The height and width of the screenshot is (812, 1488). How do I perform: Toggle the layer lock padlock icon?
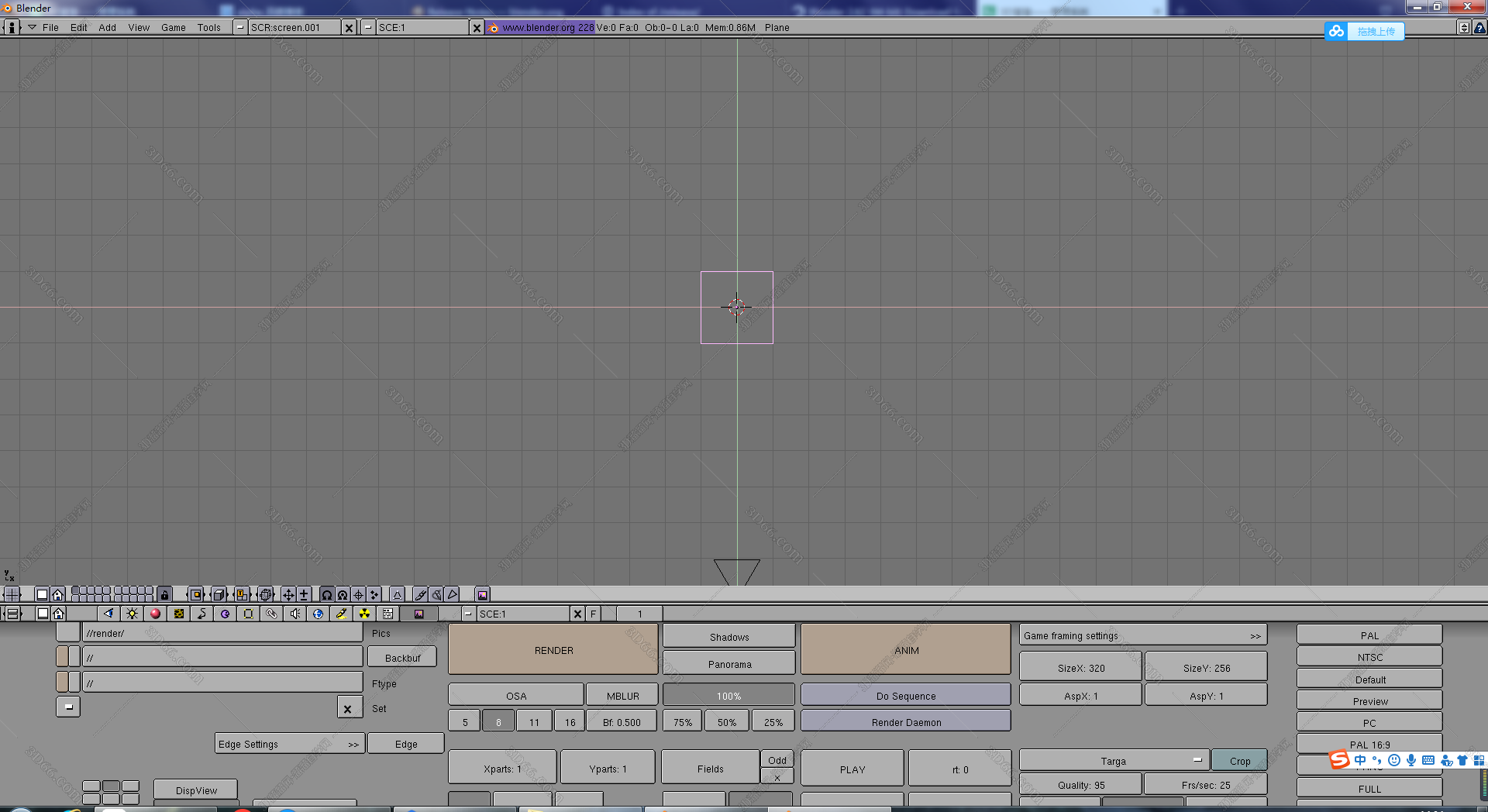click(x=164, y=594)
